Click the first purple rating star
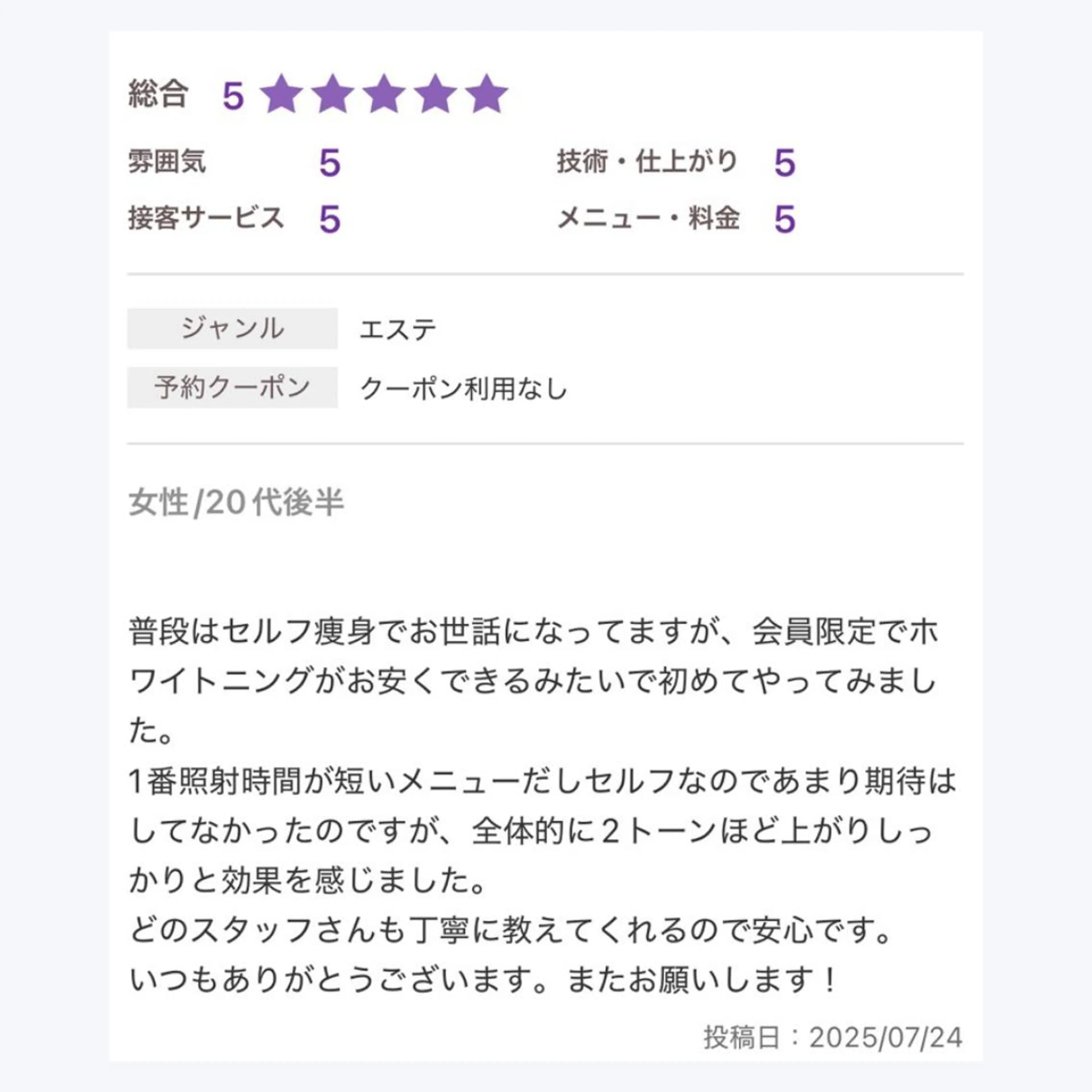The height and width of the screenshot is (1092, 1092). tap(281, 94)
